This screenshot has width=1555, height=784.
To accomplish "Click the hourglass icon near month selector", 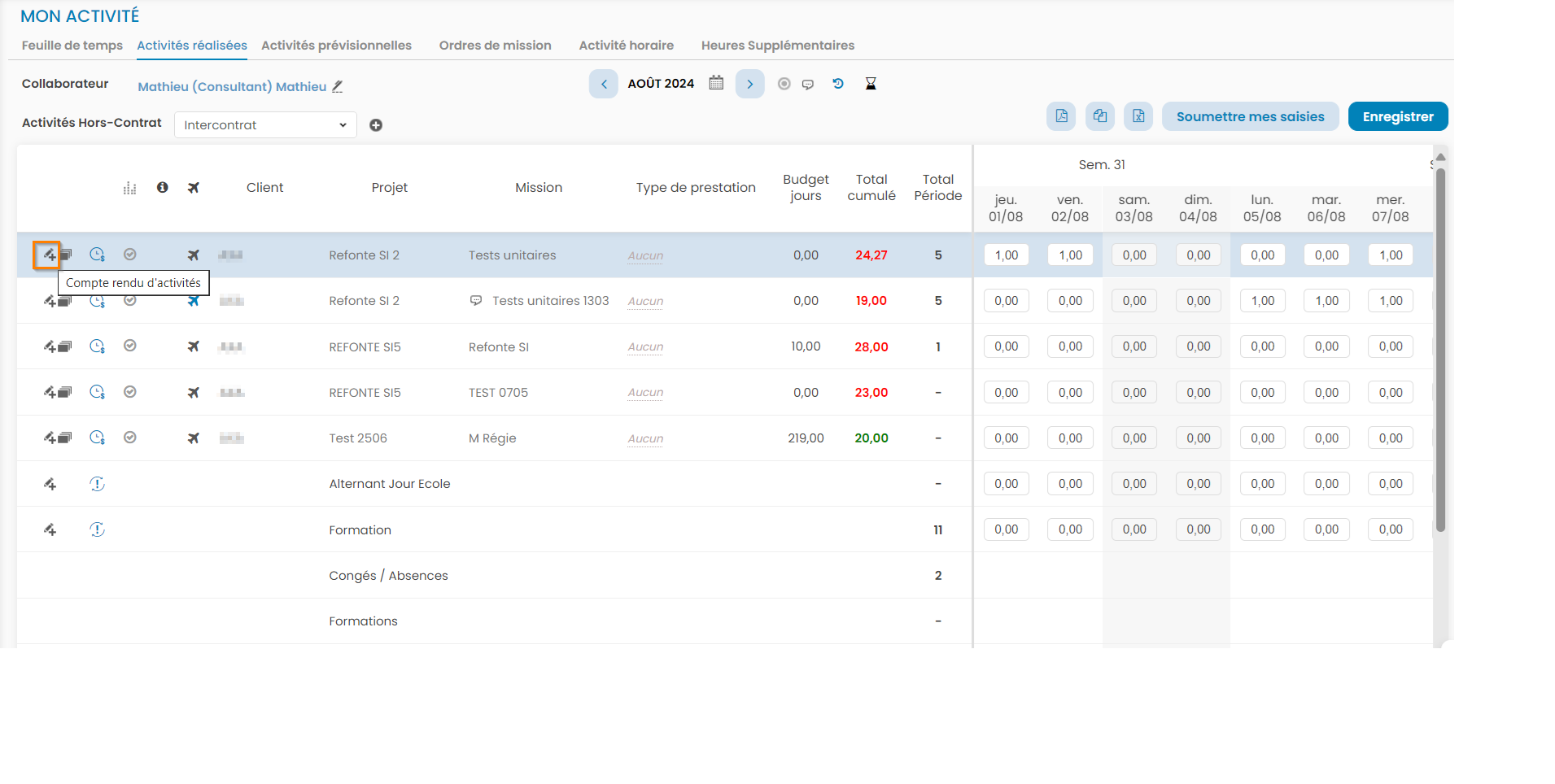I will tap(871, 84).
